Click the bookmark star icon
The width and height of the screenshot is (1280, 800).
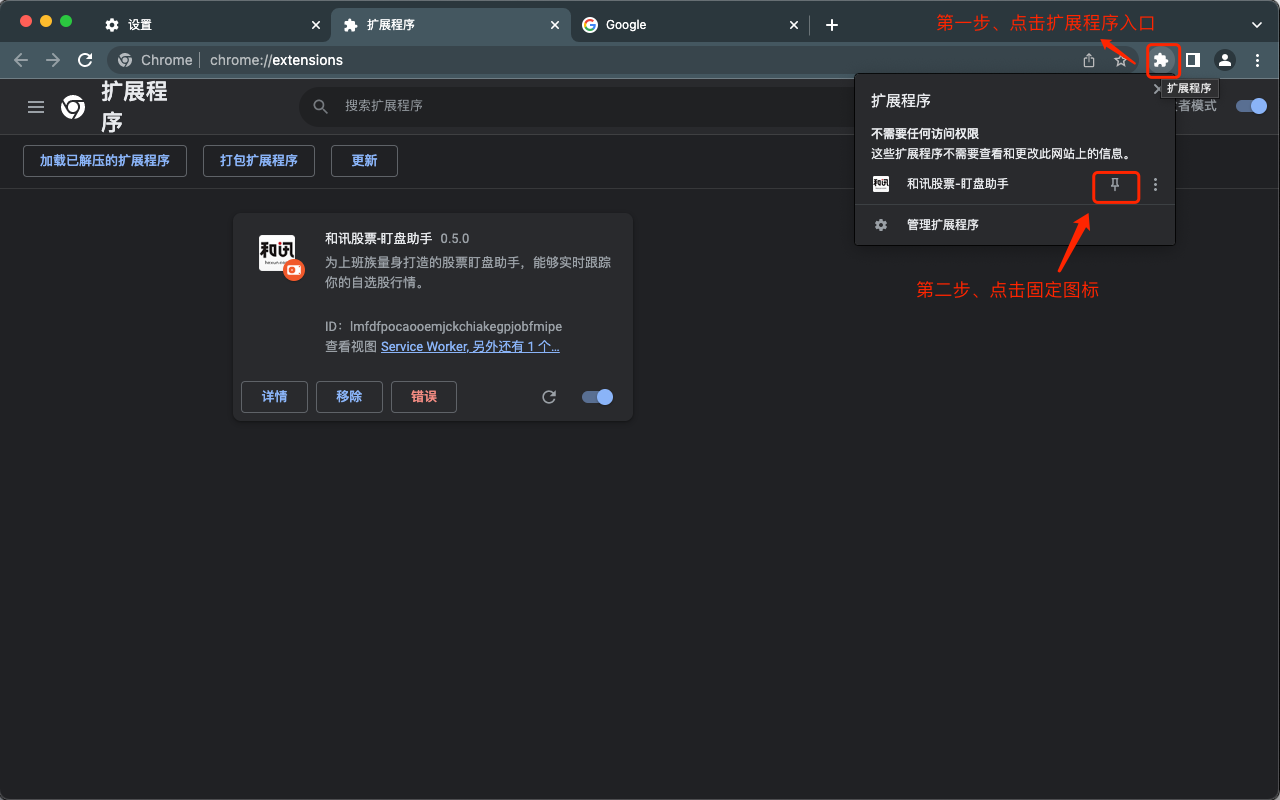click(x=1121, y=60)
